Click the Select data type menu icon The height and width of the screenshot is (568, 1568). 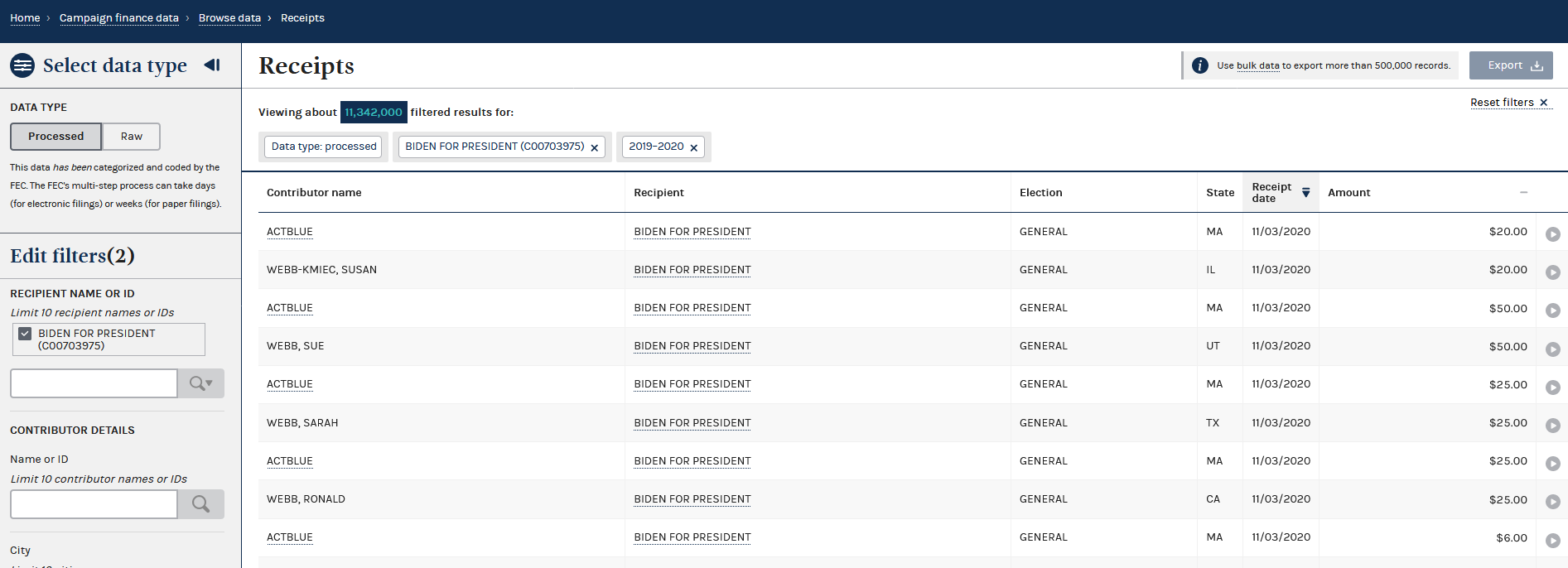pos(22,65)
